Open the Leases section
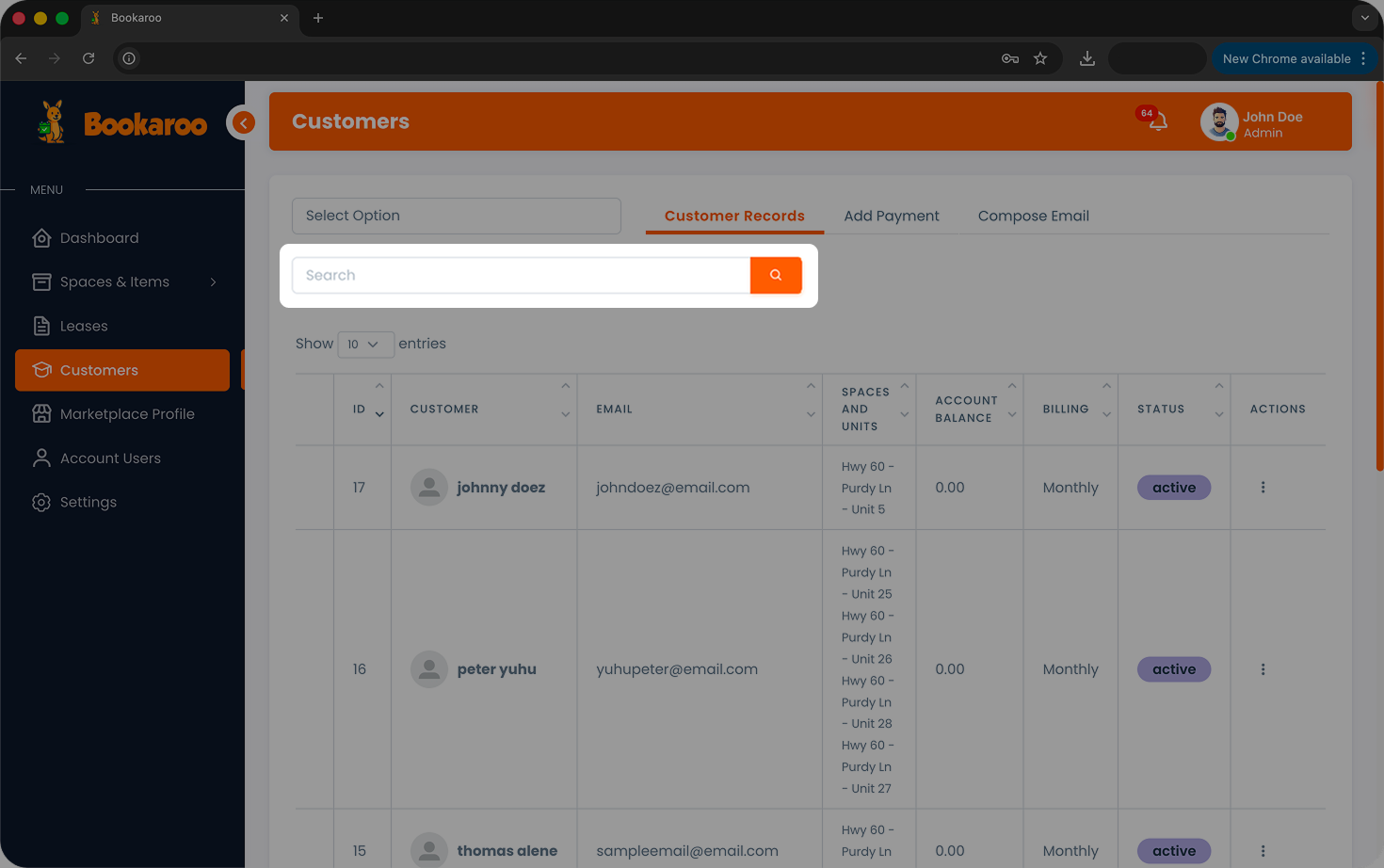 [x=83, y=326]
